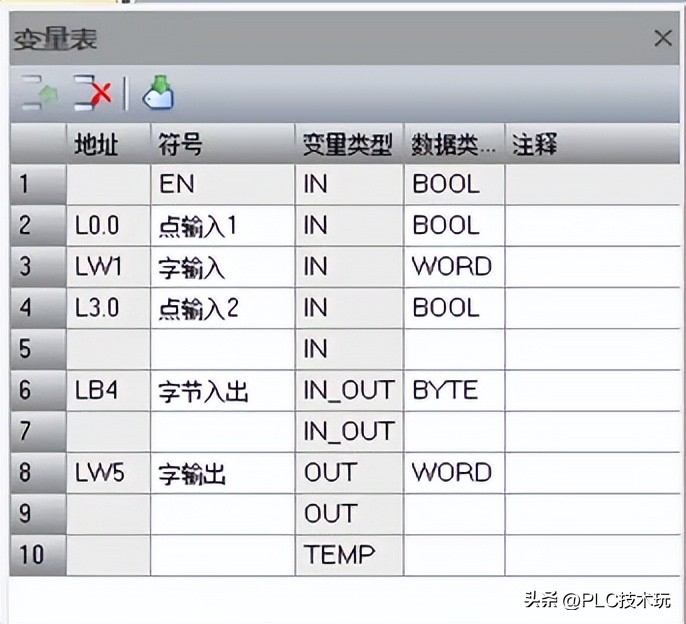The width and height of the screenshot is (686, 624).
Task: Click IN variable type in row 1
Action: pos(349,184)
